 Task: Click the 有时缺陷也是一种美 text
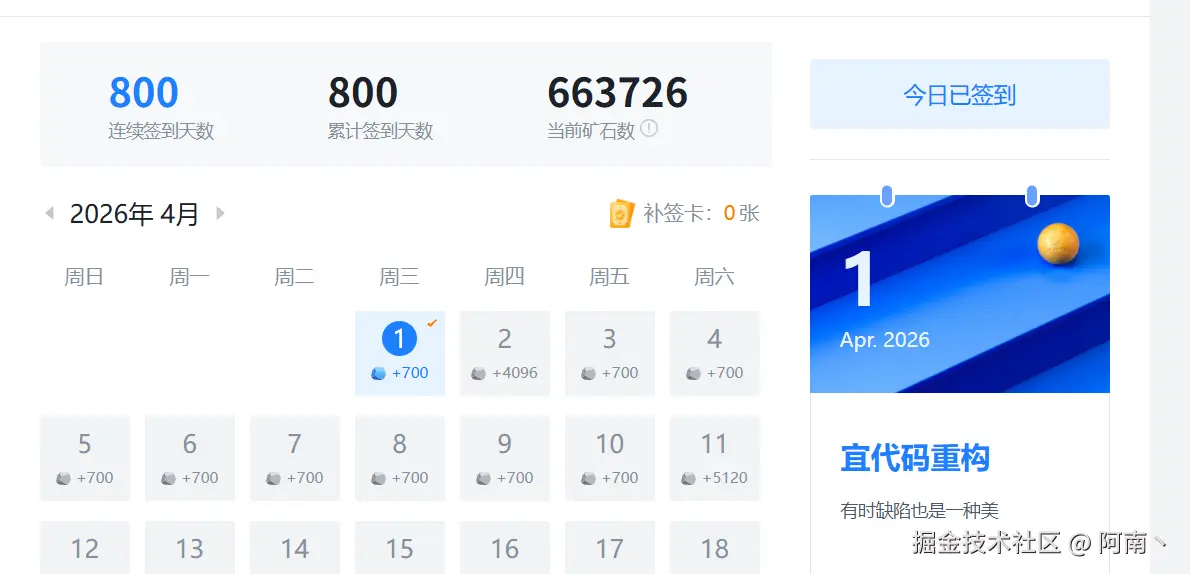(x=919, y=510)
